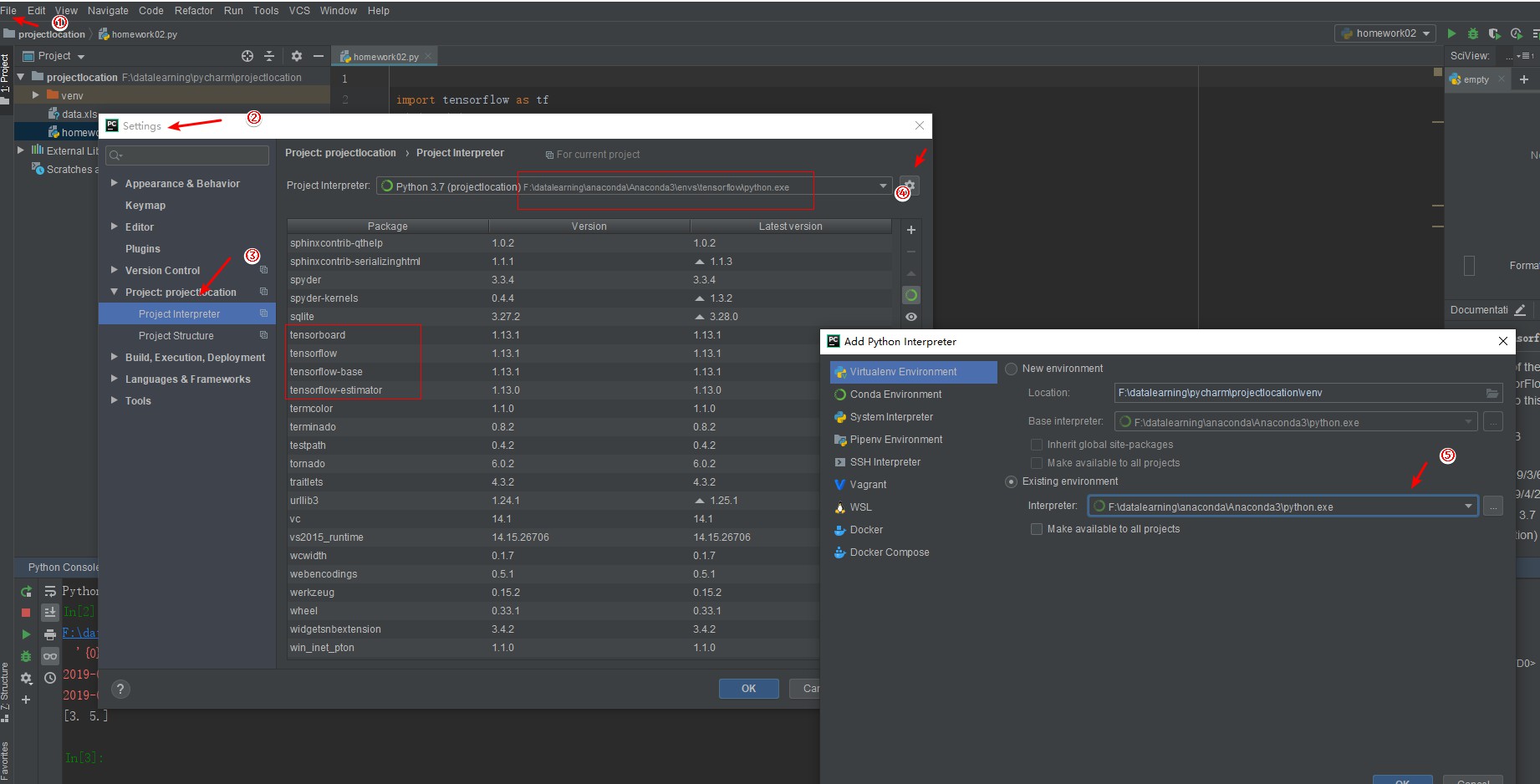This screenshot has width=1540, height=784.
Task: Add new console with plus icon
Action: (26, 700)
